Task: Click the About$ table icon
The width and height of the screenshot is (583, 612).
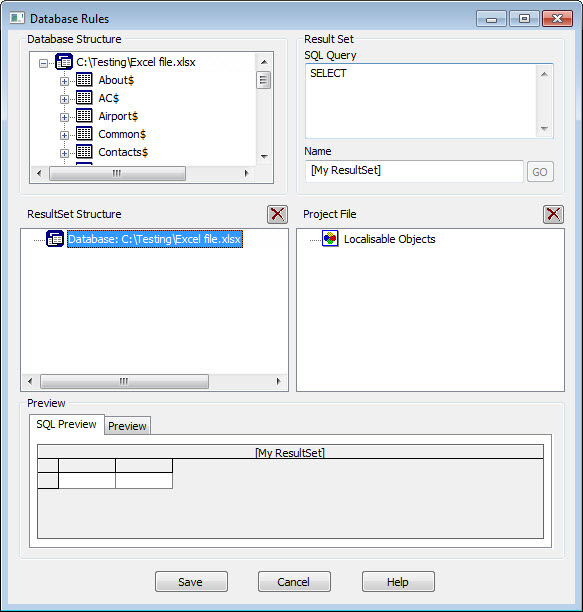Action: [84, 80]
